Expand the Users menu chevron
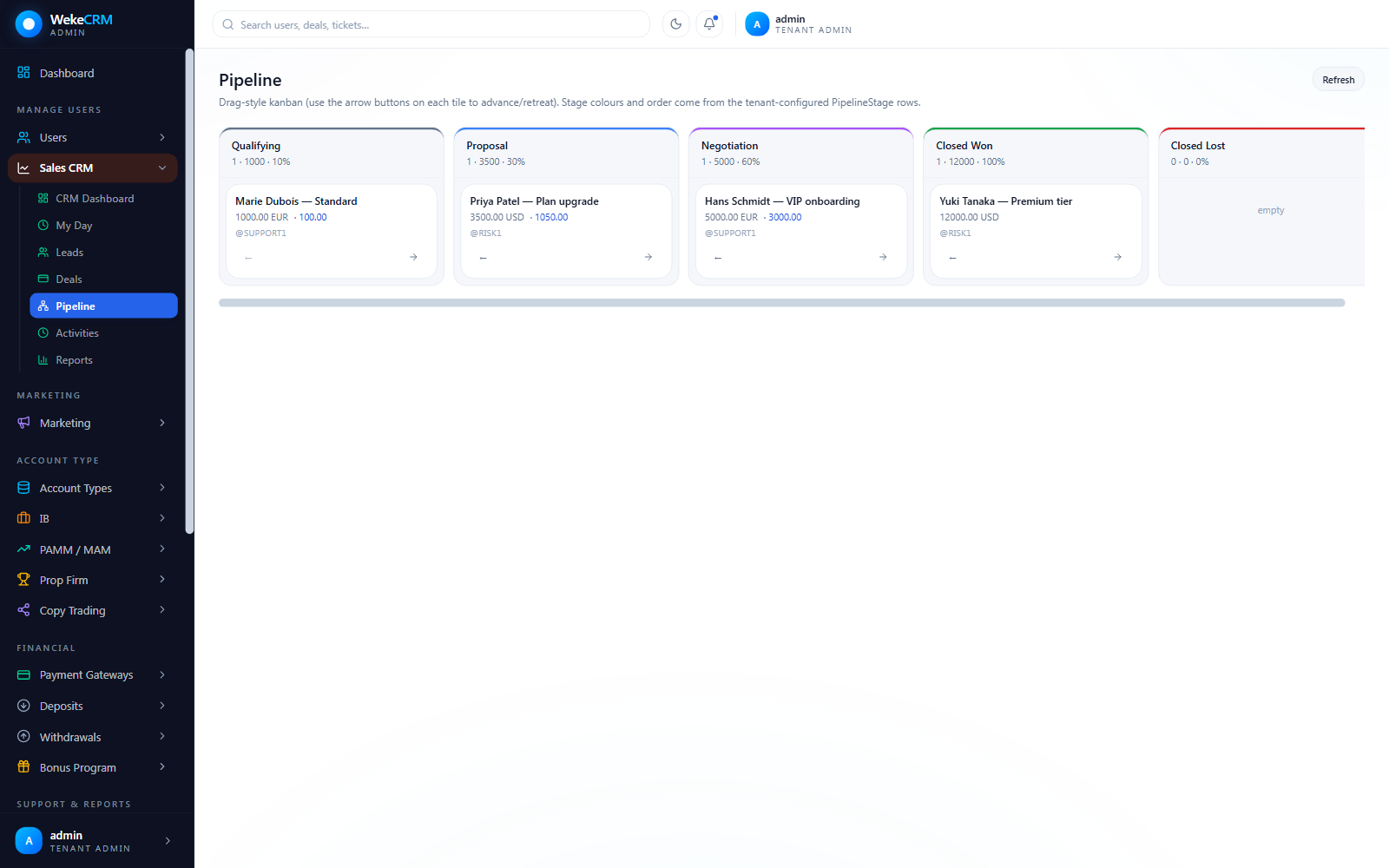The width and height of the screenshot is (1389, 868). coord(162,137)
